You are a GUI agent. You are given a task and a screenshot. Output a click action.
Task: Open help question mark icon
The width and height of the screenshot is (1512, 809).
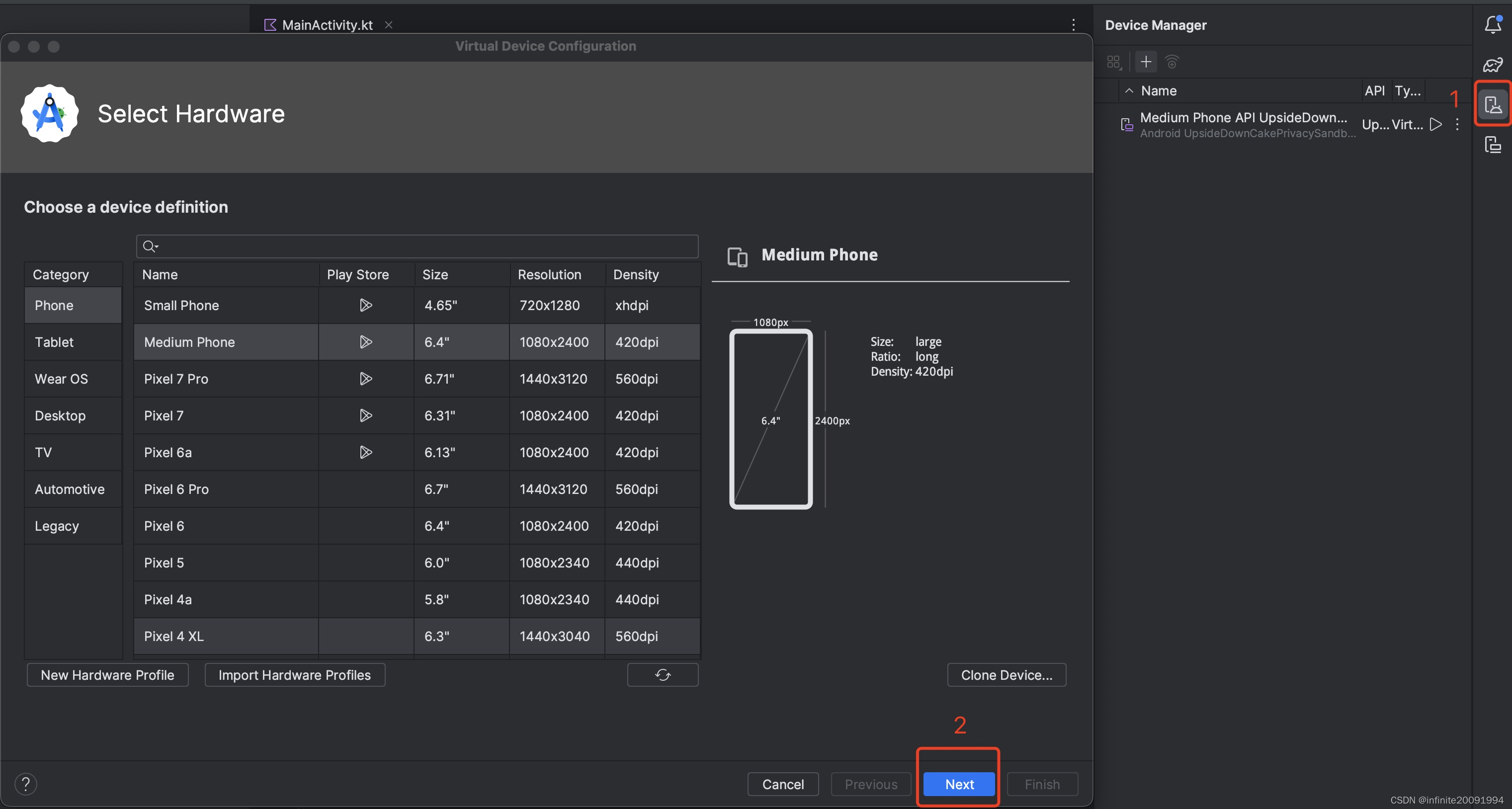(26, 784)
